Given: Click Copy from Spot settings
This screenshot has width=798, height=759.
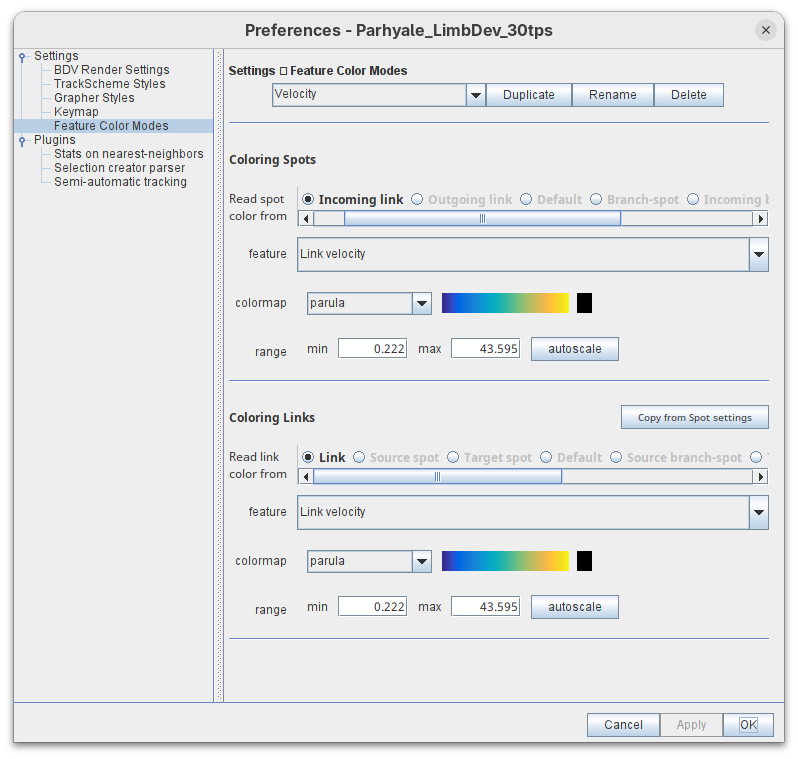Looking at the screenshot, I should pos(694,417).
